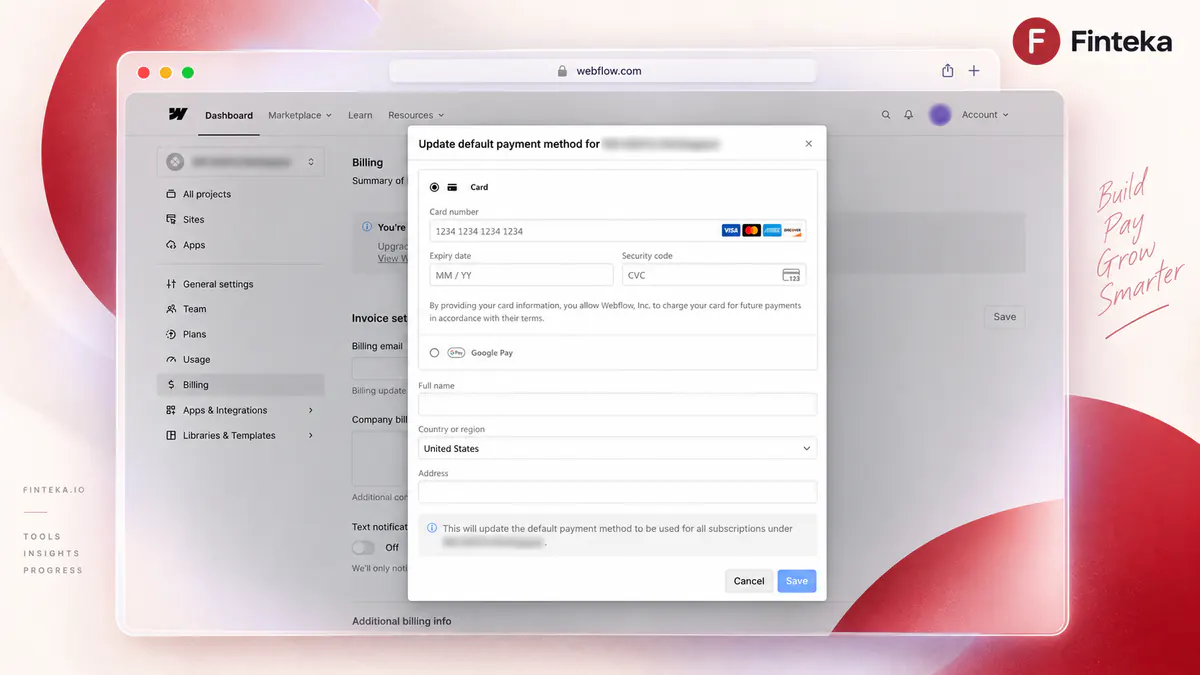1200x675 pixels.
Task: Click the Billing dollar icon
Action: (172, 385)
